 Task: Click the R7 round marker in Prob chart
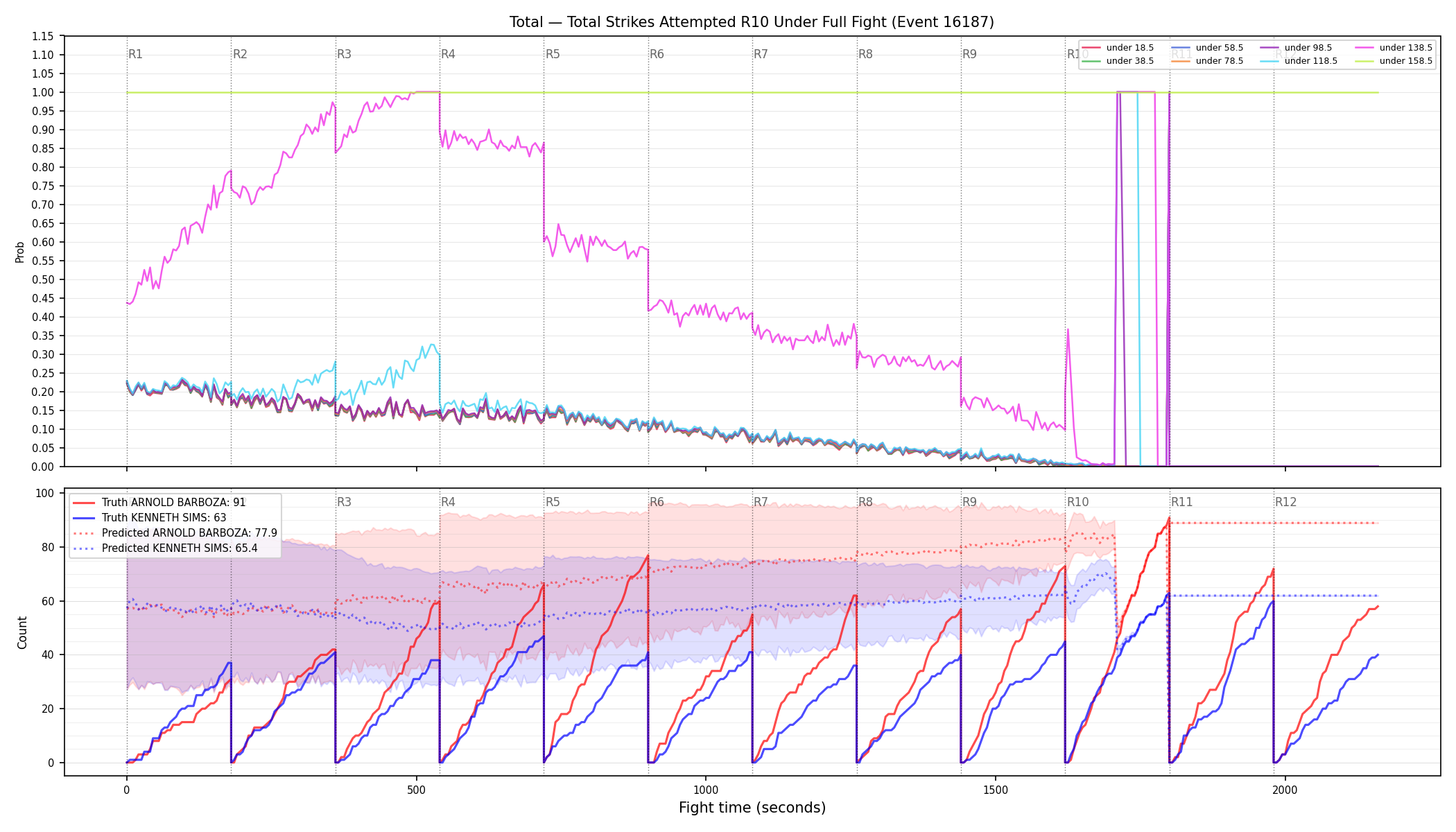pos(761,54)
